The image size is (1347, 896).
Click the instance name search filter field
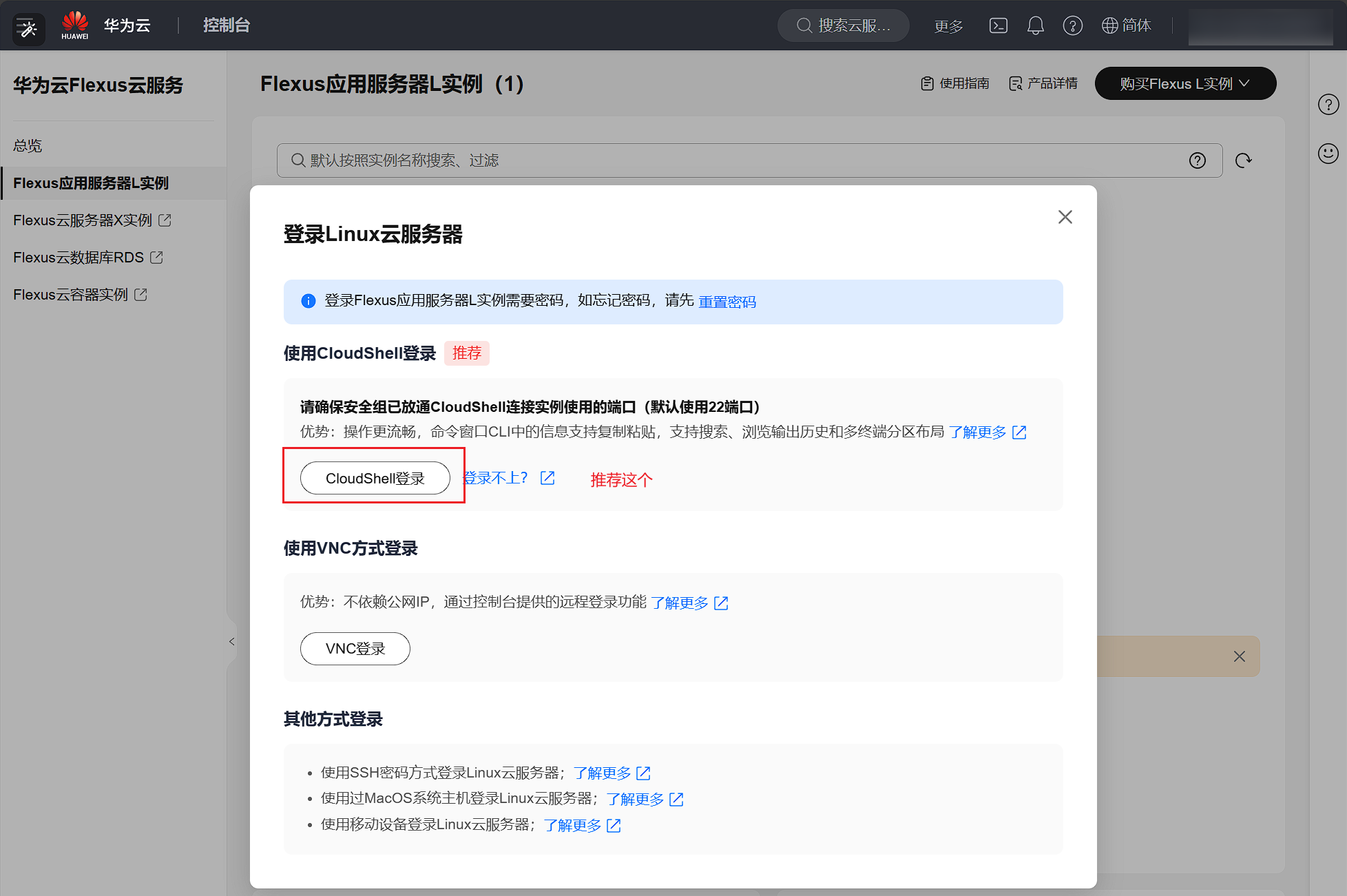point(730,160)
